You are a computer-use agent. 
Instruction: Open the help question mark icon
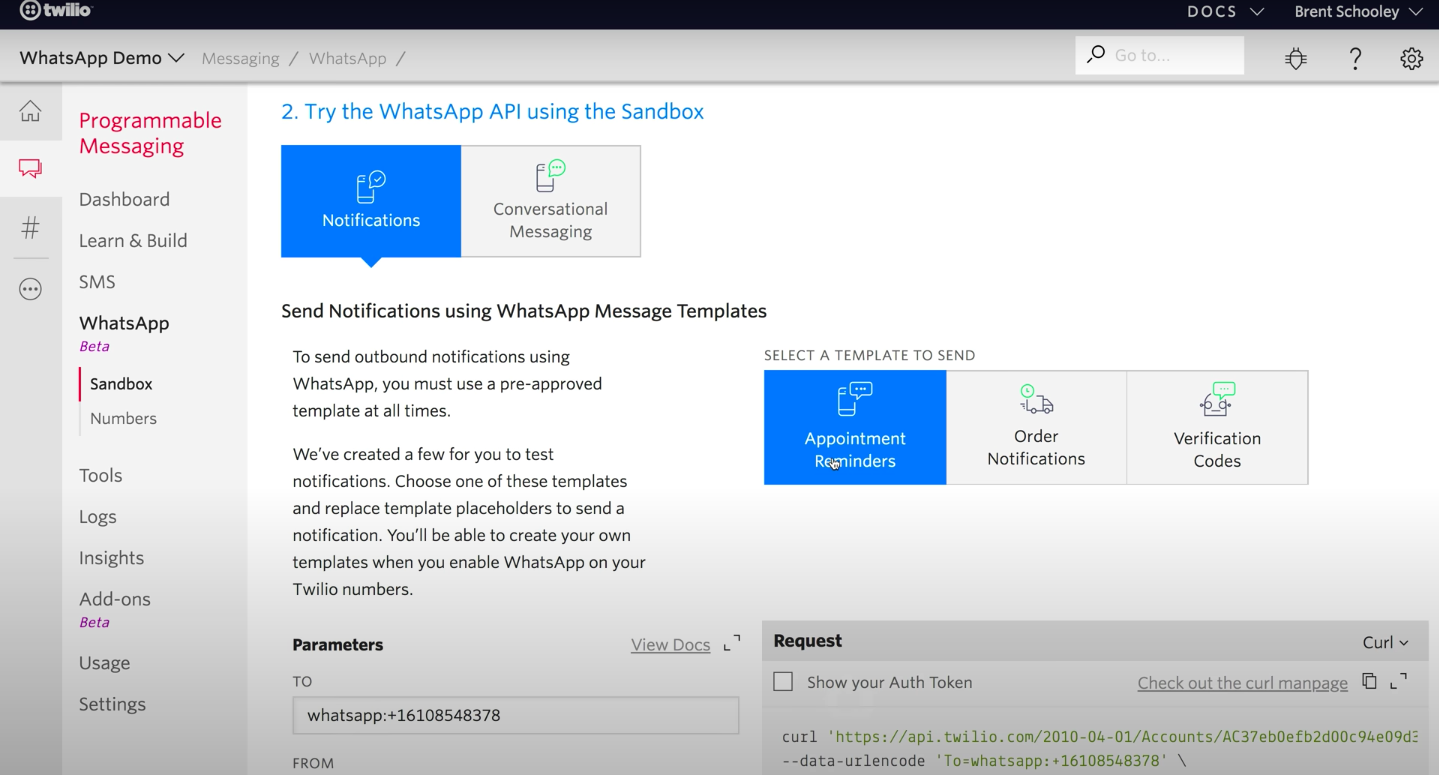[x=1355, y=59]
